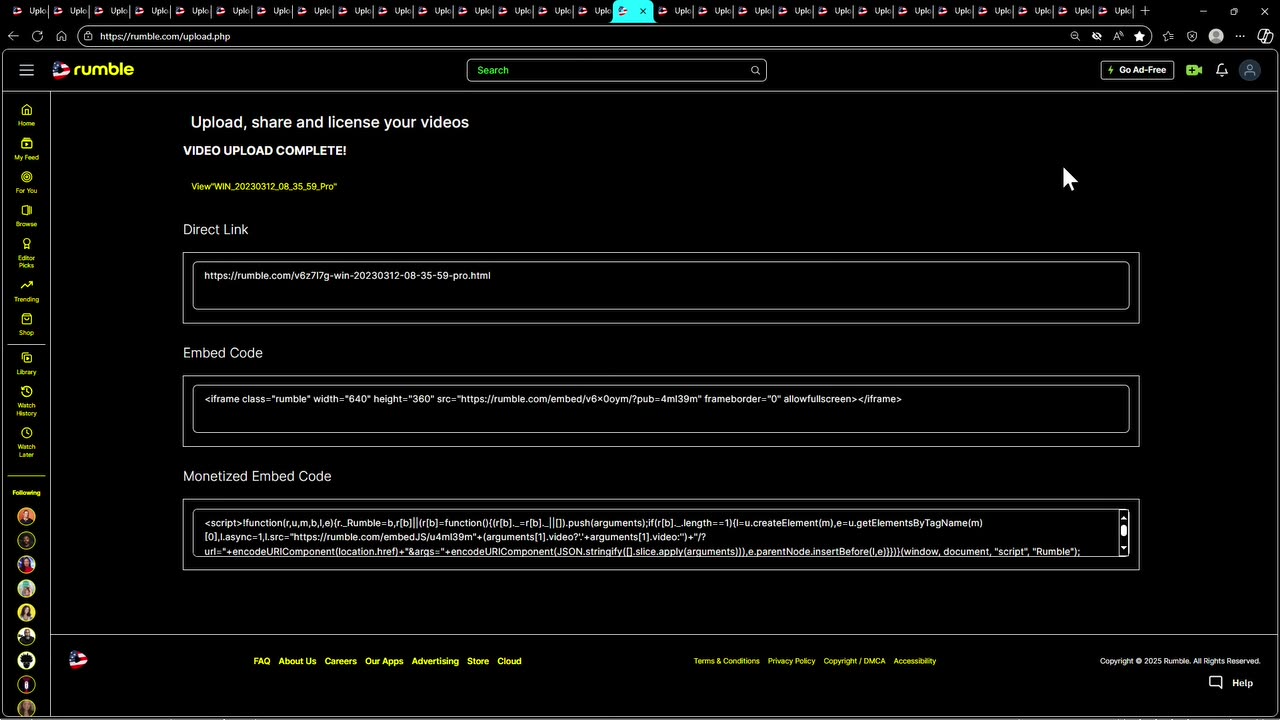Open Home in the sidebar

click(x=26, y=115)
